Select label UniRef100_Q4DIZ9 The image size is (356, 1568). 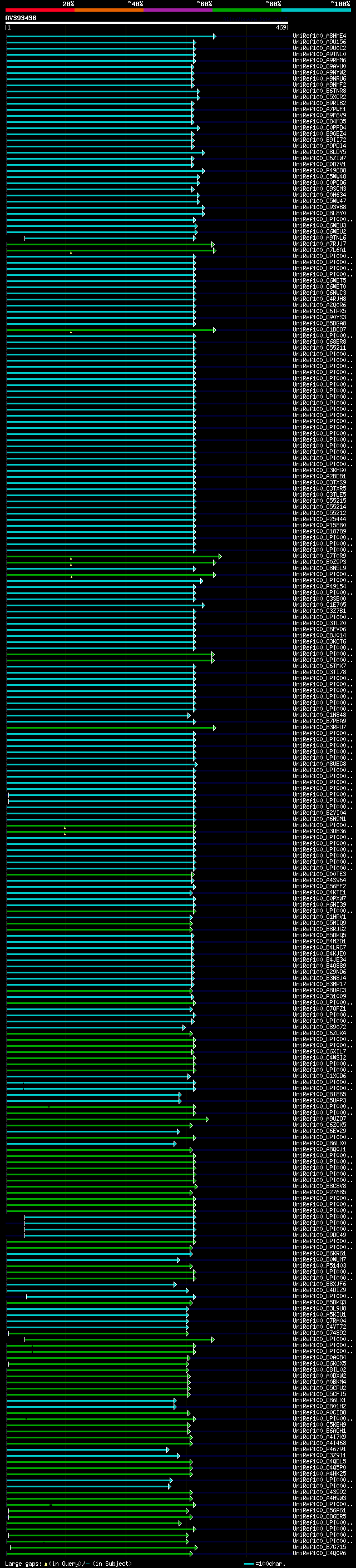point(319,1290)
